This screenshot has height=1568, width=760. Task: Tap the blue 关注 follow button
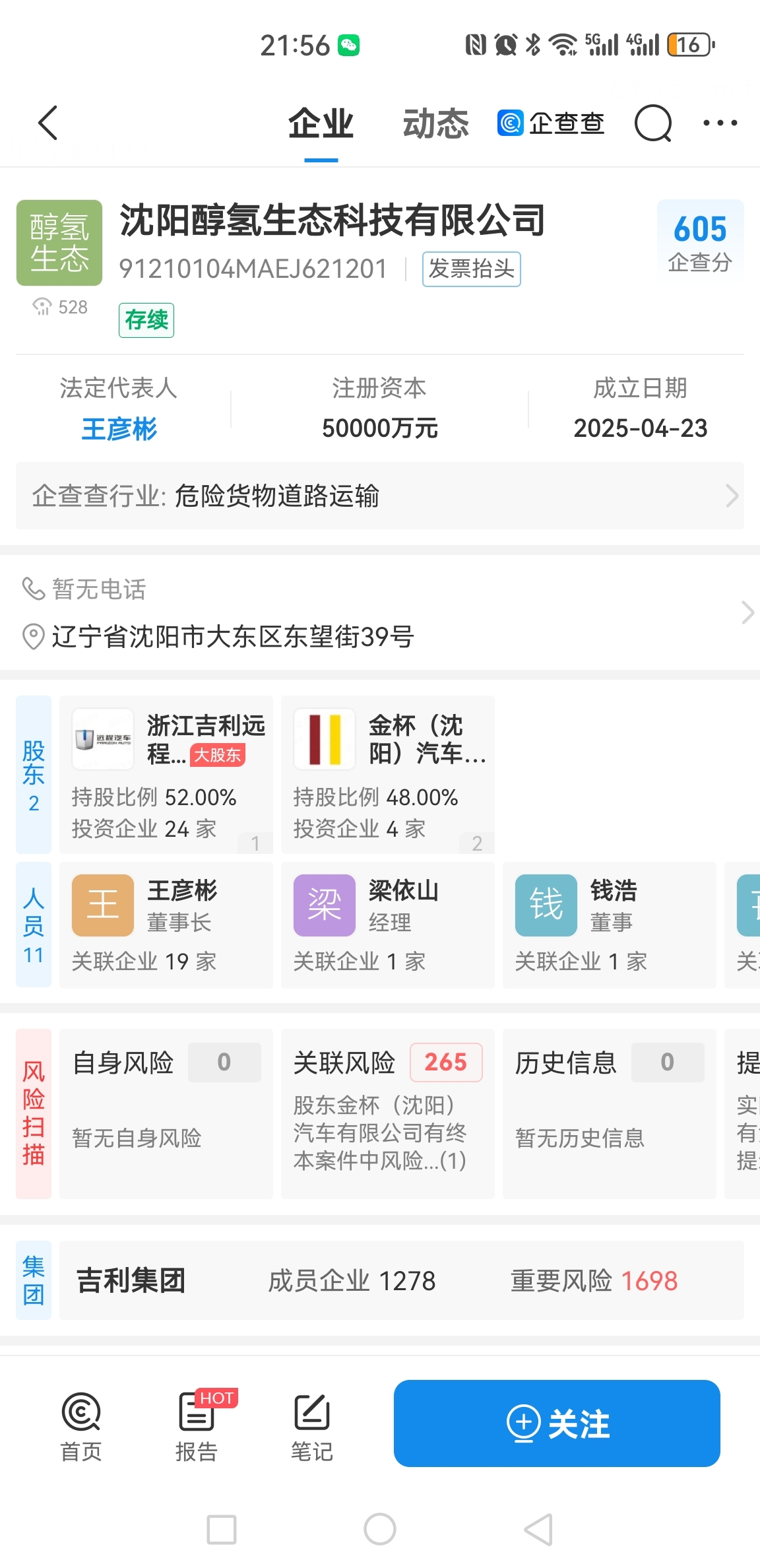point(557,1423)
